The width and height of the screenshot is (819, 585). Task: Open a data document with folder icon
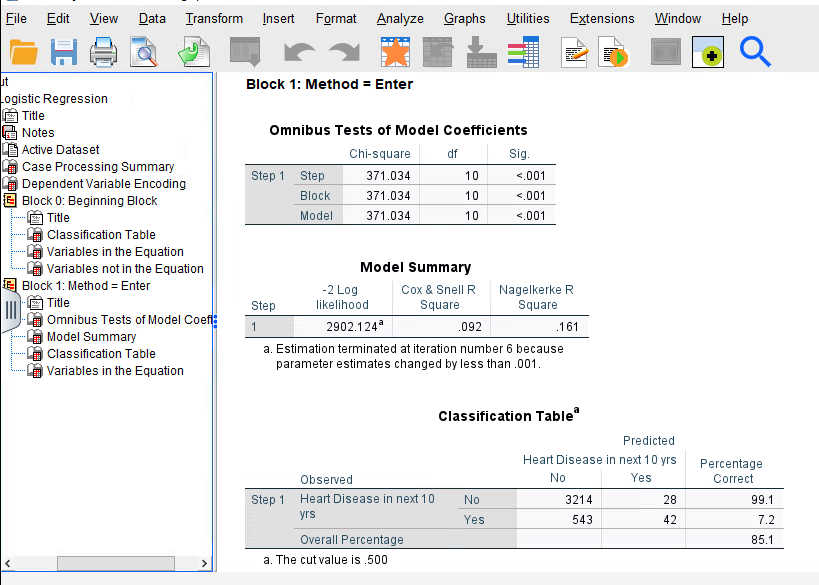pos(22,52)
